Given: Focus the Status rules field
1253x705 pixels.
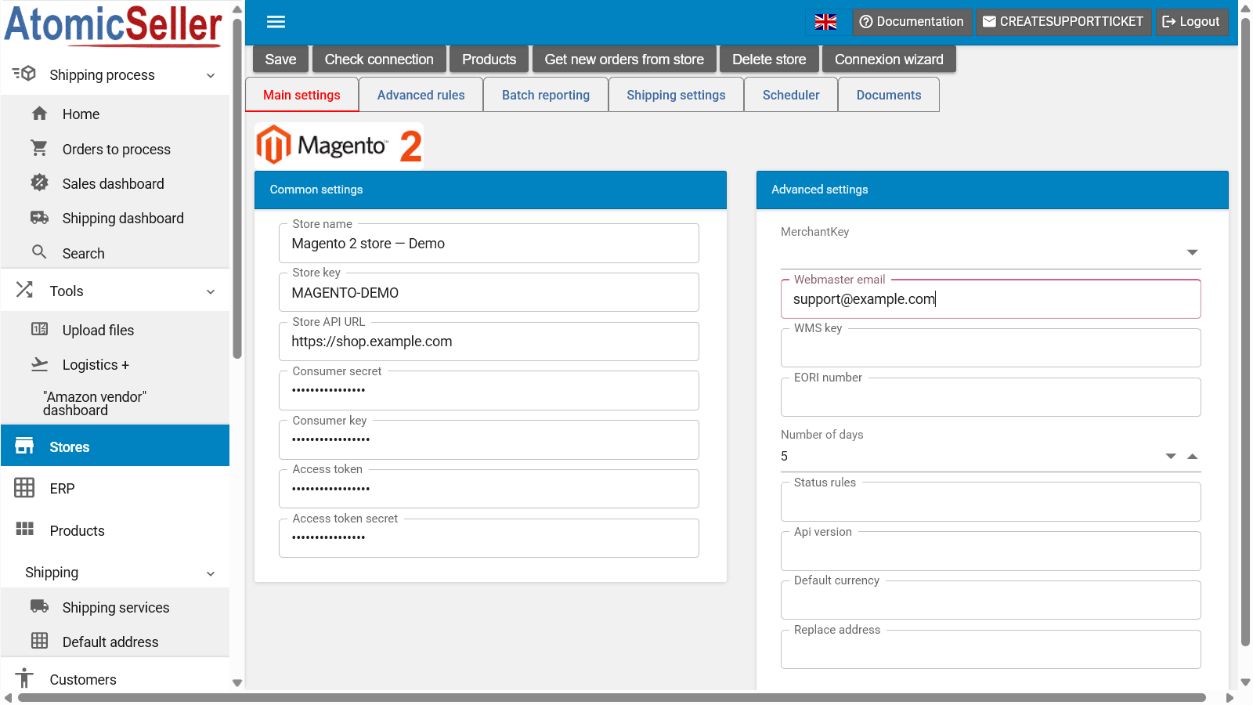Looking at the screenshot, I should click(x=991, y=502).
